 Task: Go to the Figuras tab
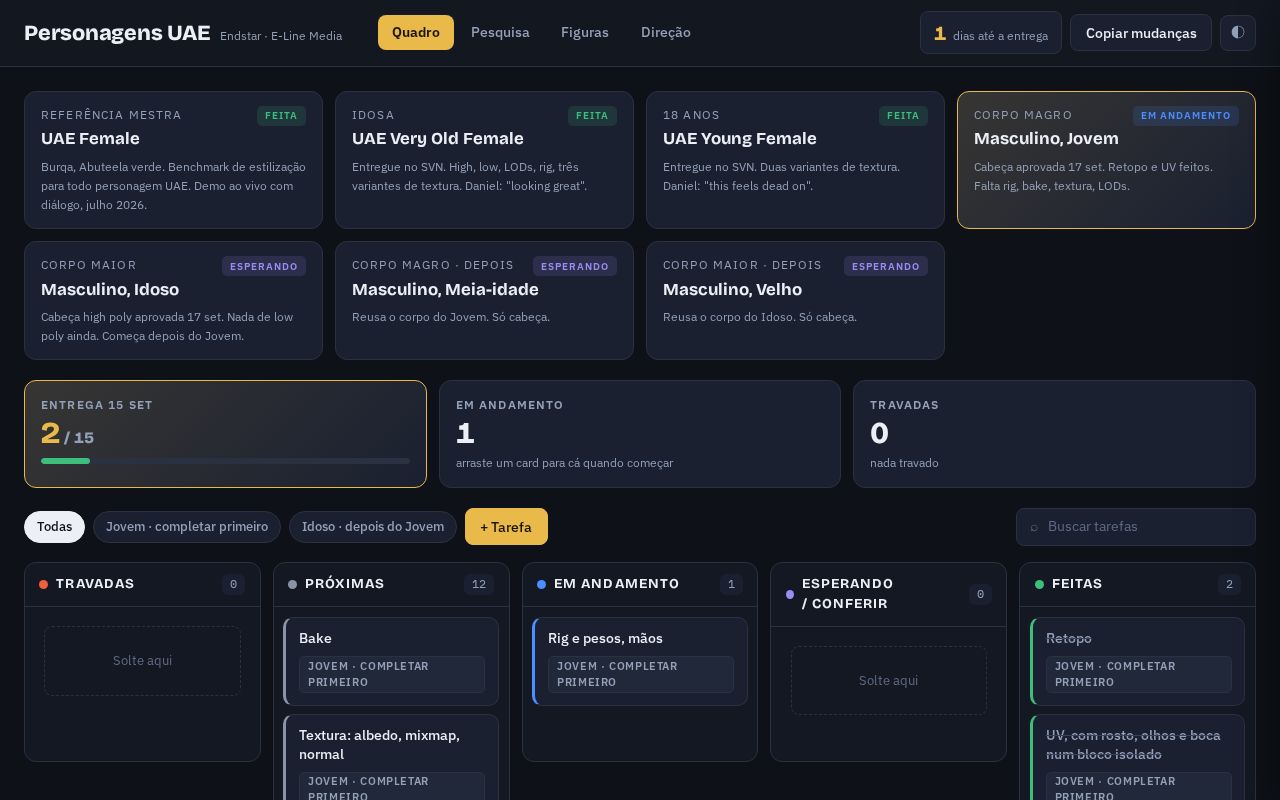(x=585, y=32)
